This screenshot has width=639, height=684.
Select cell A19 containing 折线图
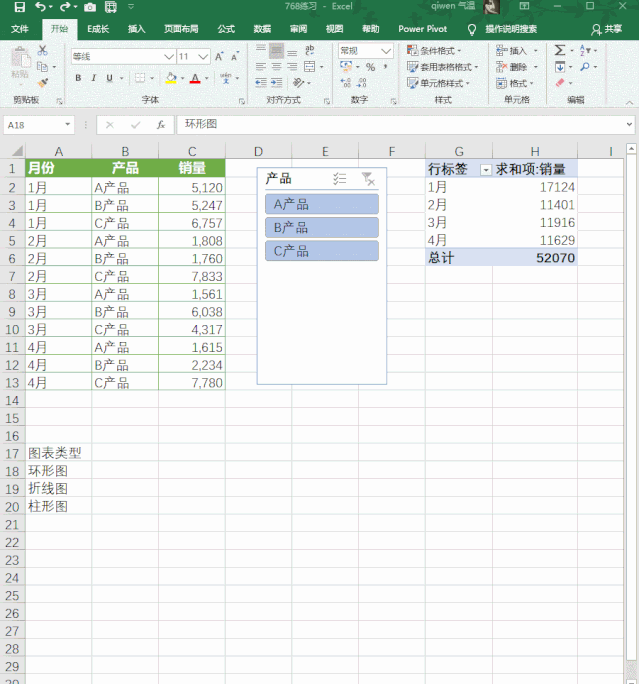pos(58,489)
